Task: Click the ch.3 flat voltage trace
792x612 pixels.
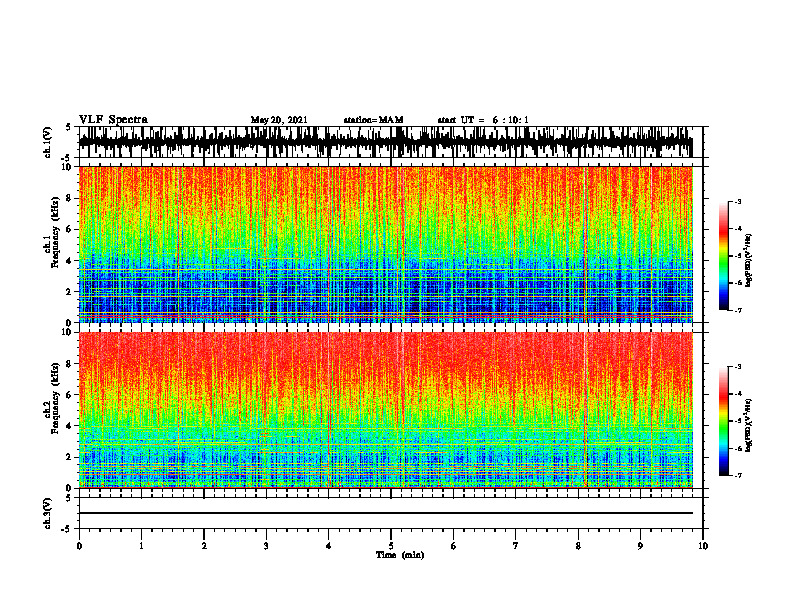Action: (386, 513)
